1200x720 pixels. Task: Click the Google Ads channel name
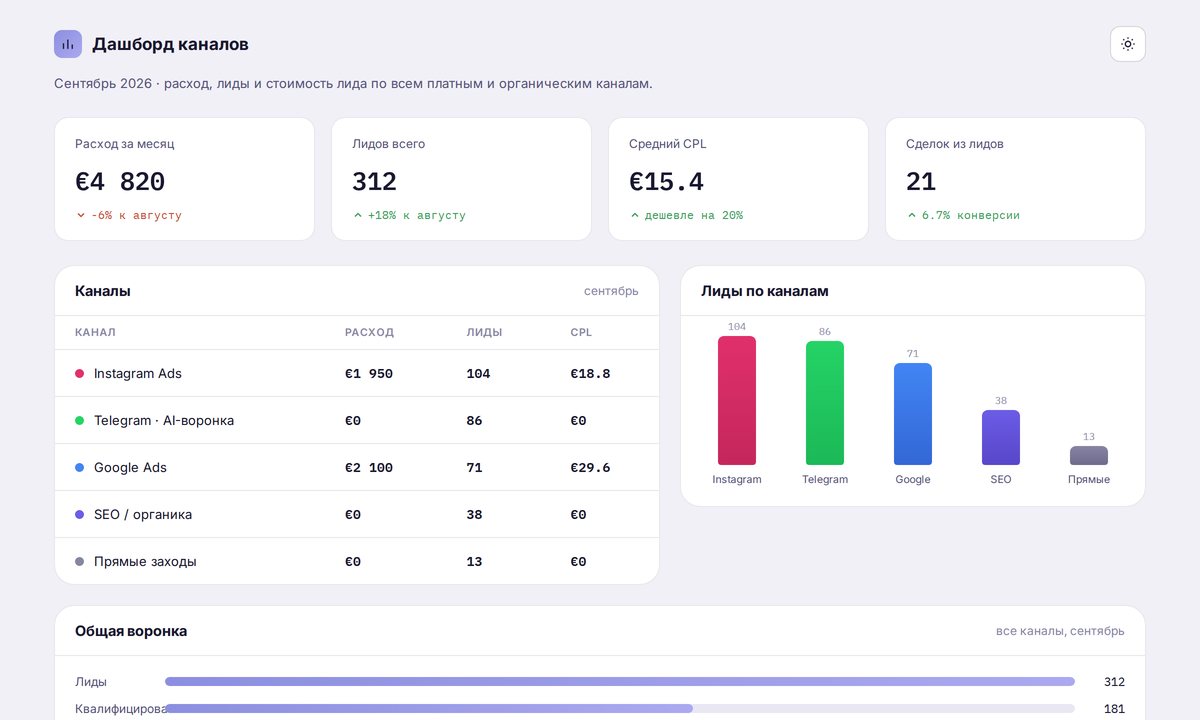pyautogui.click(x=130, y=467)
